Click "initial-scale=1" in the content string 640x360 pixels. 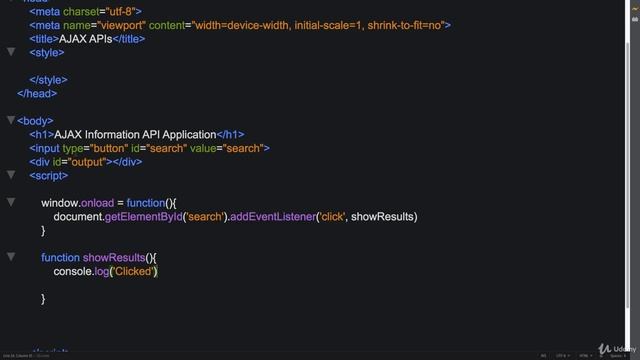(328, 25)
